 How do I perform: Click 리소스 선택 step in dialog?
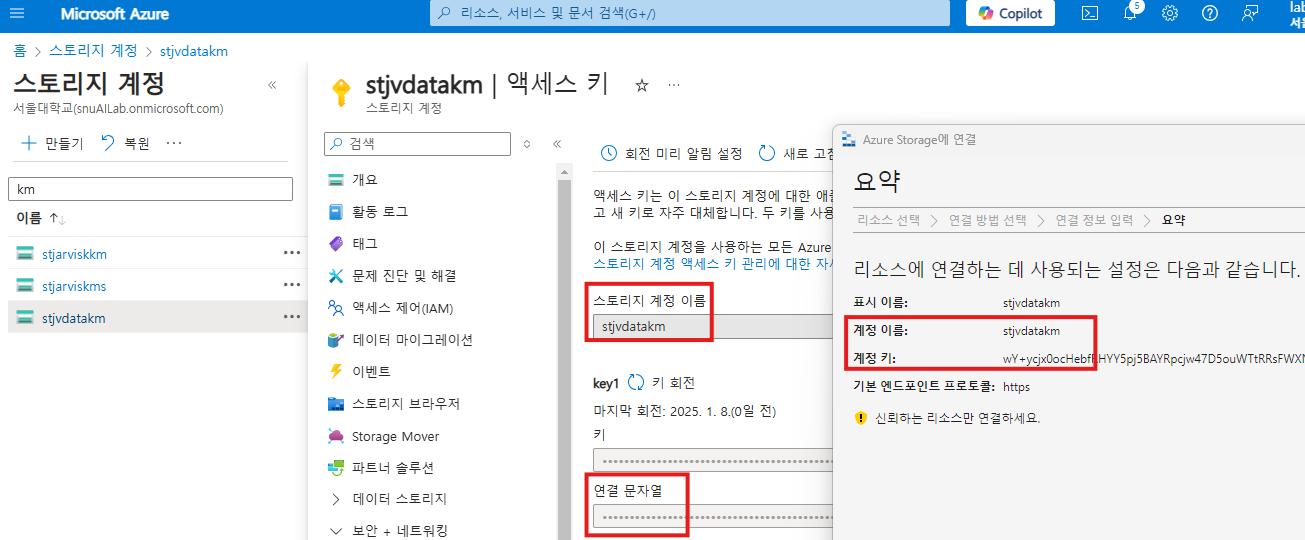tap(890, 220)
